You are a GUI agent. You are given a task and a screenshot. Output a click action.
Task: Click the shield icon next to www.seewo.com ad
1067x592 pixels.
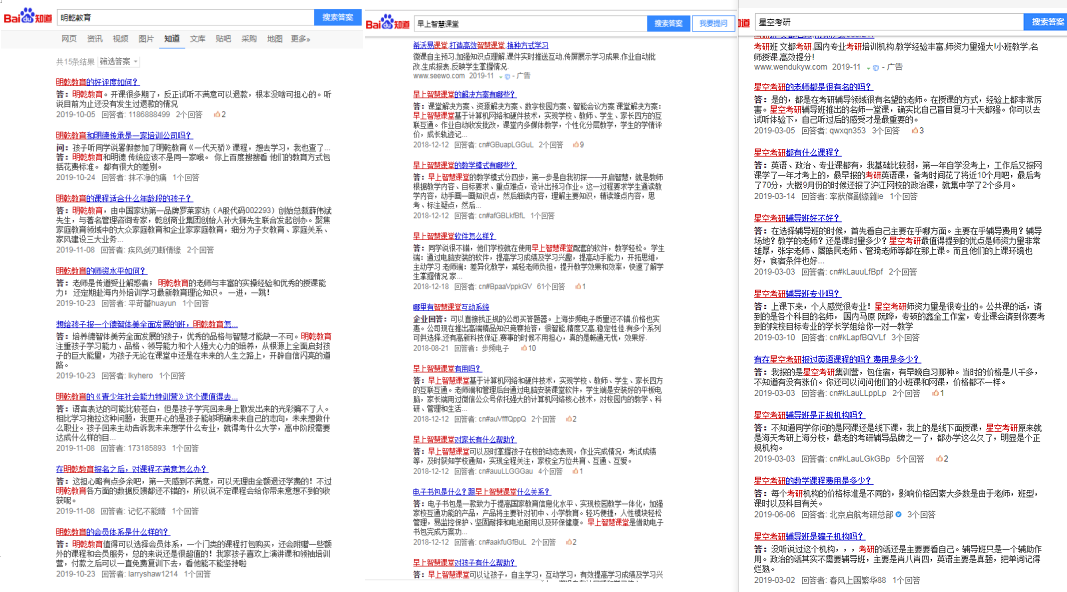tap(507, 76)
